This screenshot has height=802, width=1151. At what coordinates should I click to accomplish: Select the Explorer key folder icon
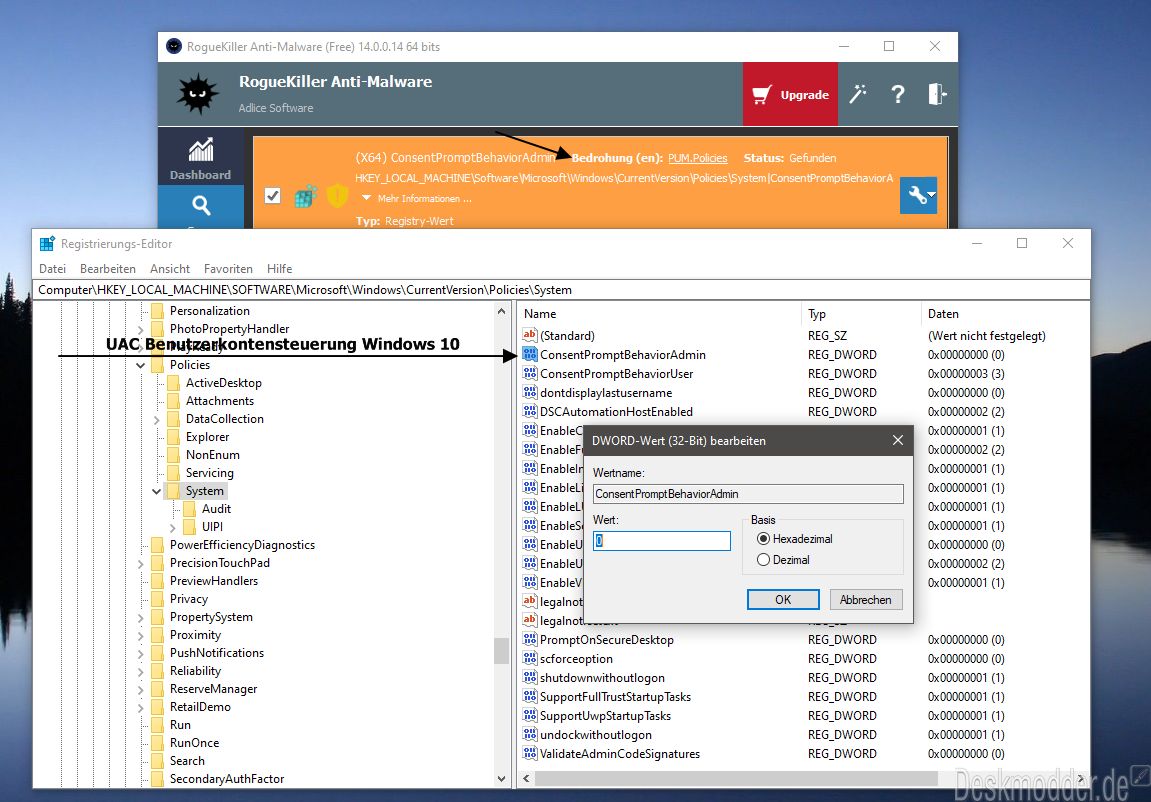point(173,437)
